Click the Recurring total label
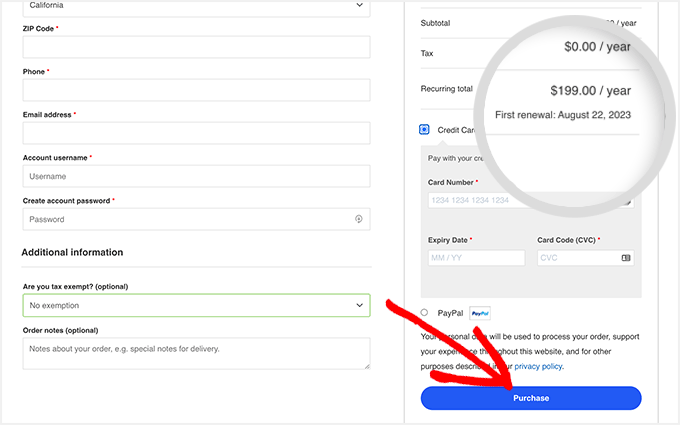The width and height of the screenshot is (680, 425). coord(446,89)
